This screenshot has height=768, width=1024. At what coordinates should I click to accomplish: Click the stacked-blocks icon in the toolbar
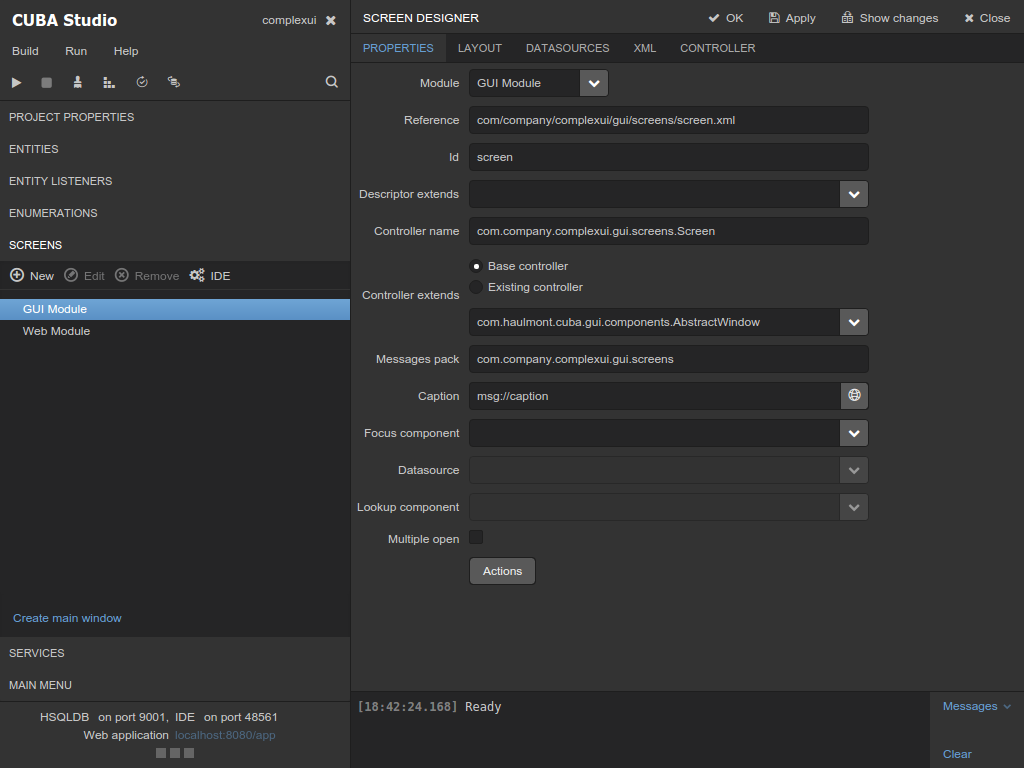tap(109, 82)
